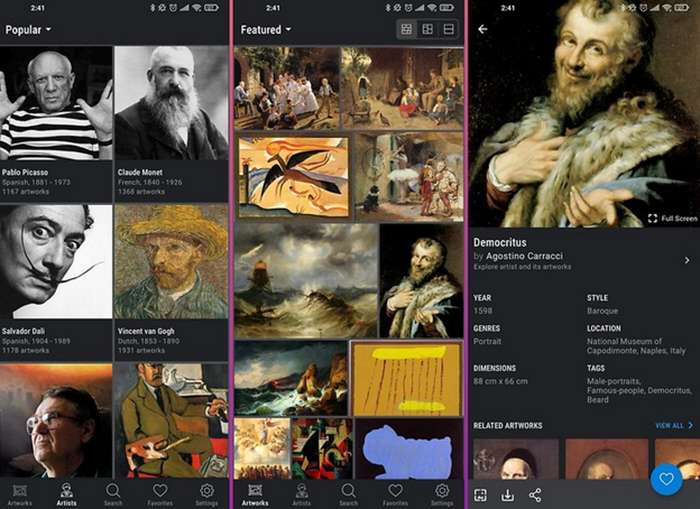
Task: Select the 88 cm x 66 cm dimensions
Action: click(500, 381)
